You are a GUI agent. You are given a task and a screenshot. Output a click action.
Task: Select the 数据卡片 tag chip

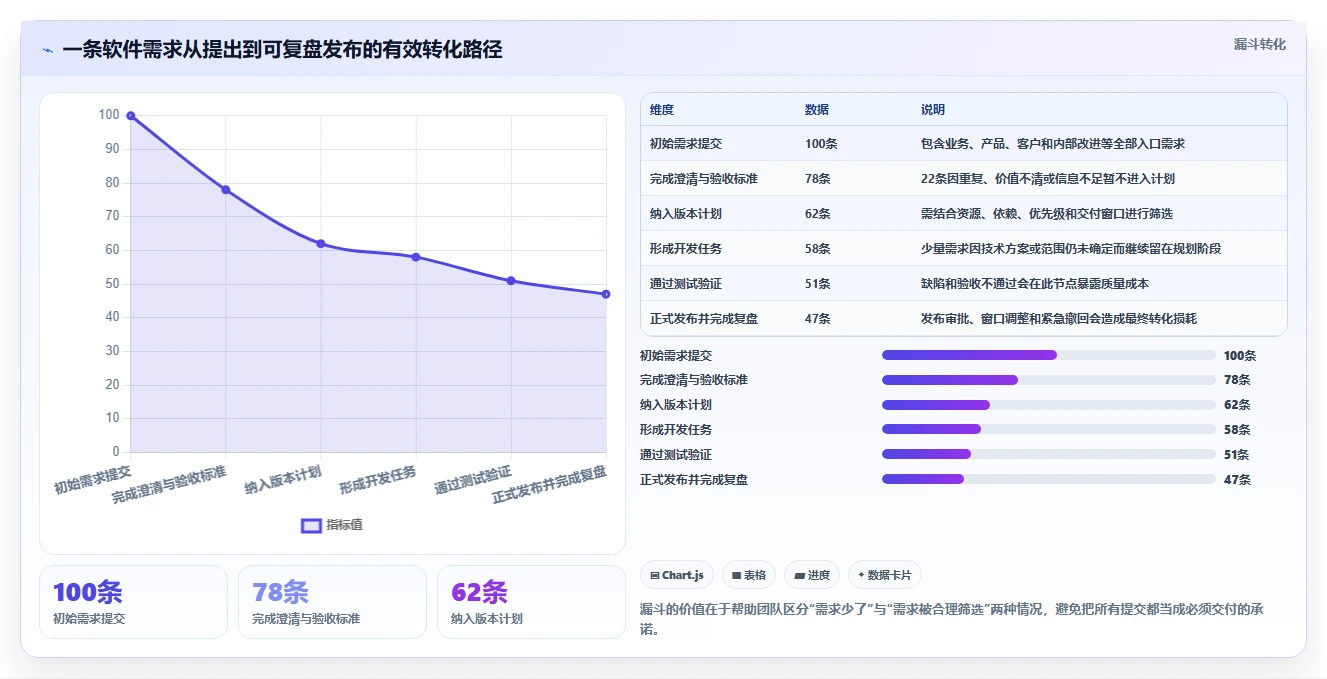pyautogui.click(x=885, y=575)
